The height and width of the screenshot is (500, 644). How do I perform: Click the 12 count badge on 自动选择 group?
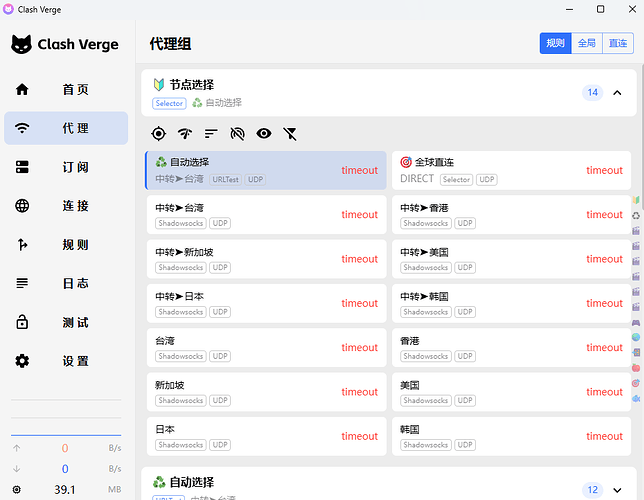point(592,490)
